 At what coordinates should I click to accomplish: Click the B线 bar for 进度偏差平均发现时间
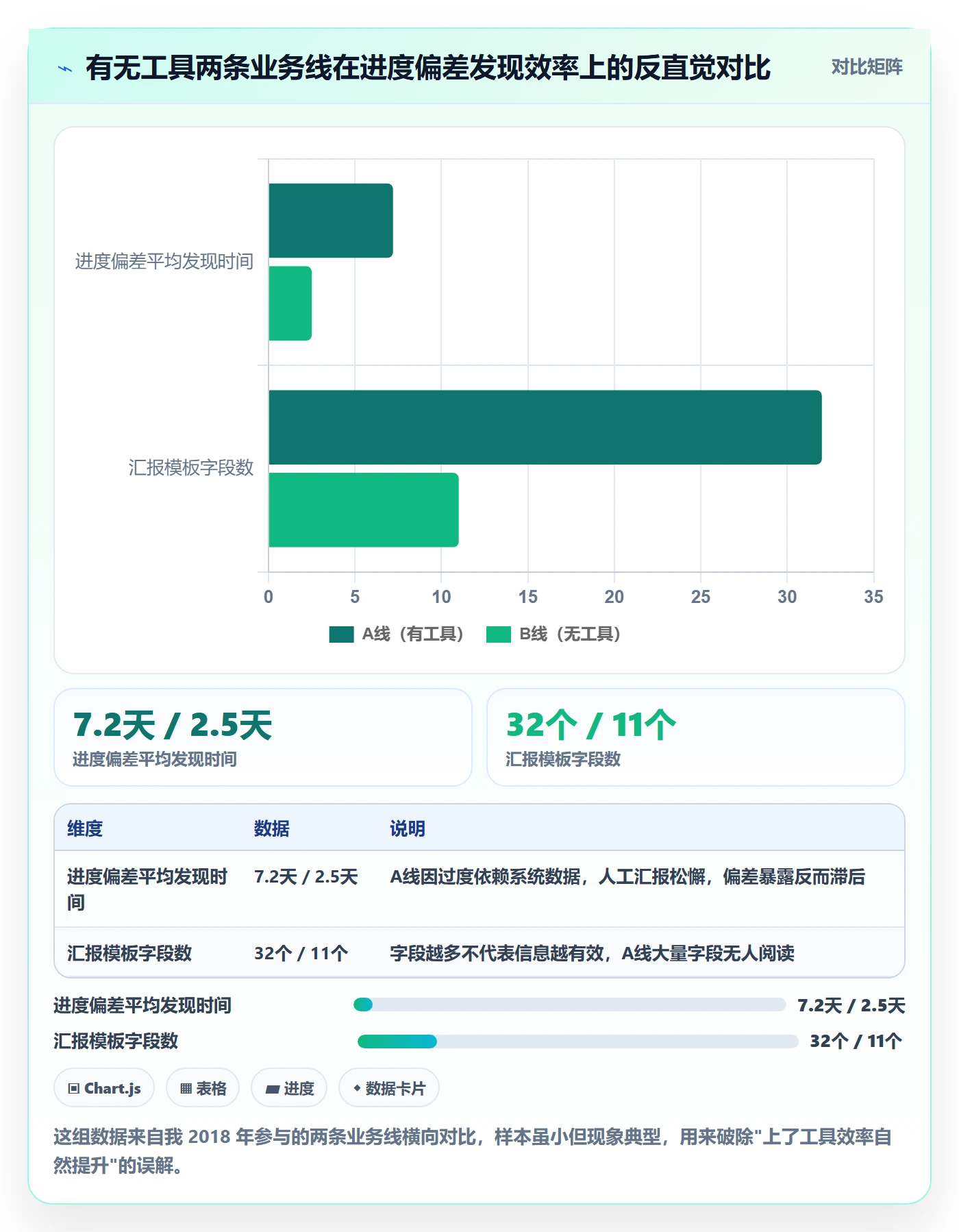click(290, 304)
